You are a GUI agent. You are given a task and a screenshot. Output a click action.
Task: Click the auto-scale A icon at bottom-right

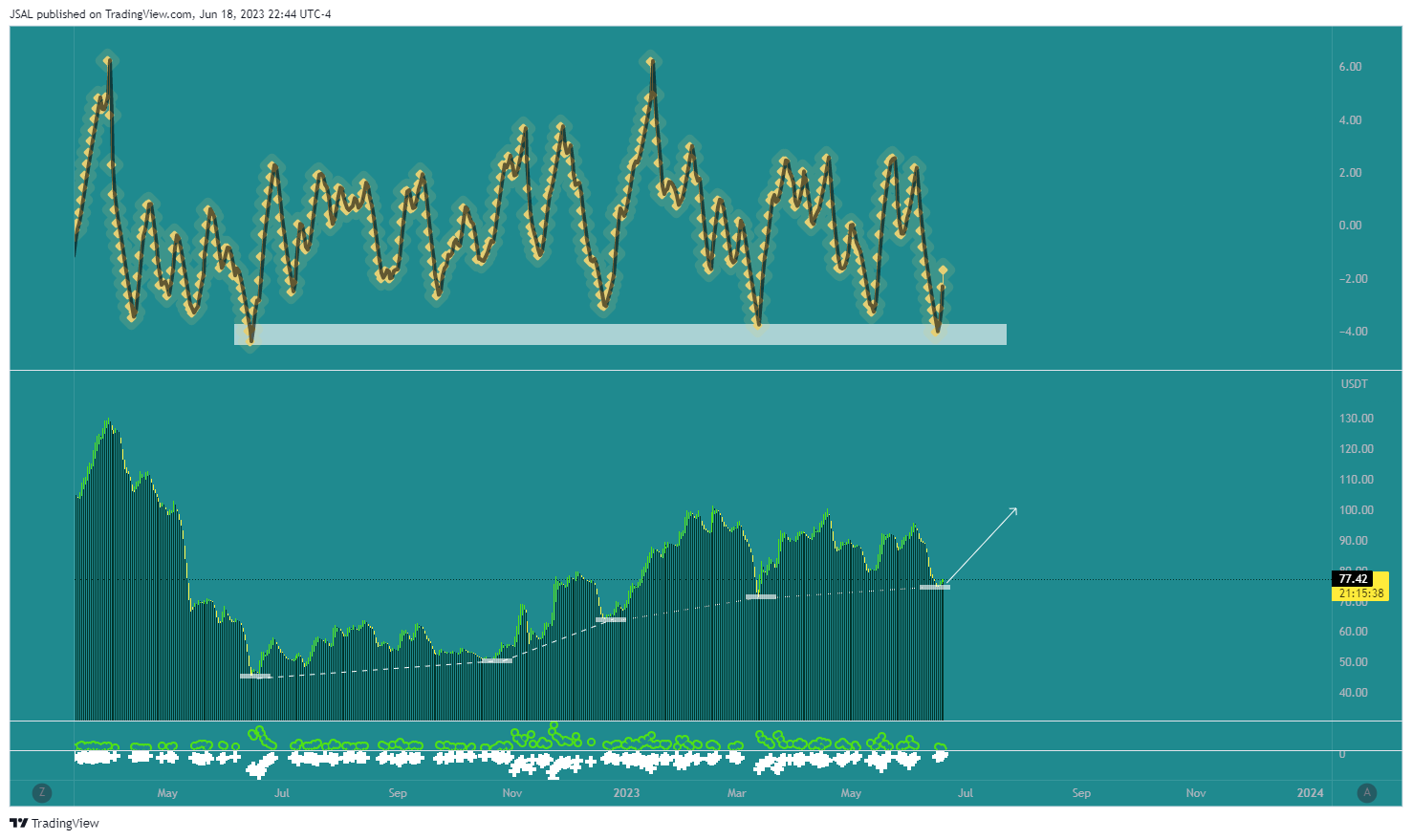1367,792
